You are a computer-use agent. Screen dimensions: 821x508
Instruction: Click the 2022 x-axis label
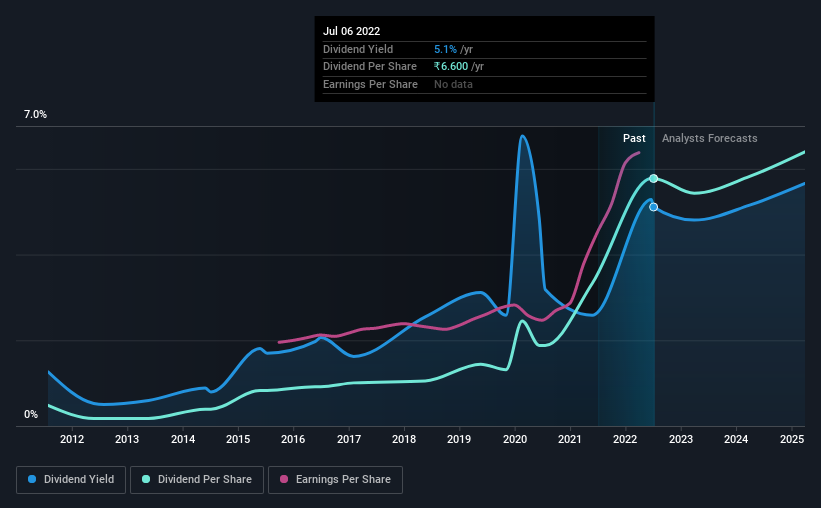[x=625, y=439]
